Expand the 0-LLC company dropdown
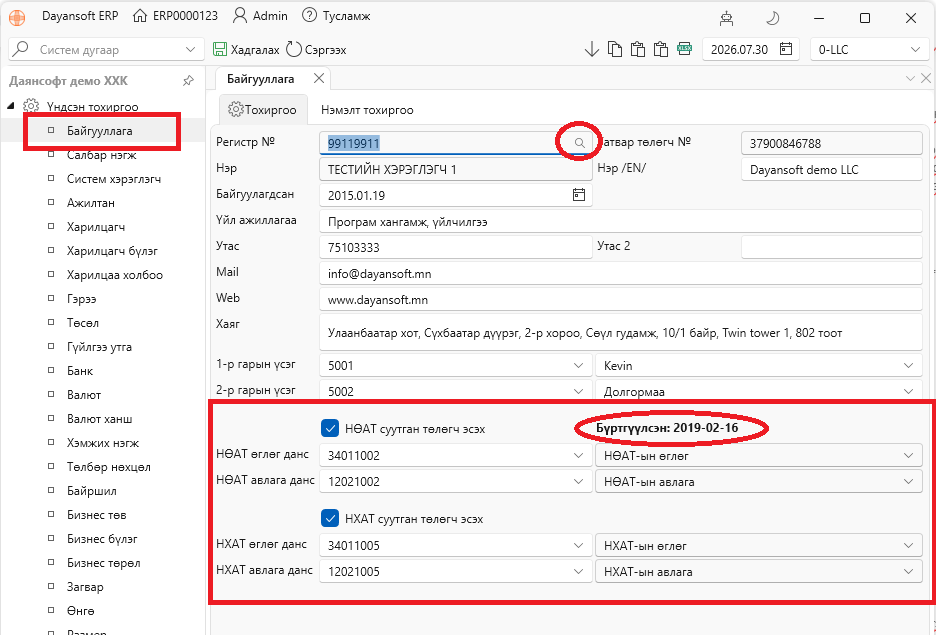This screenshot has width=936, height=635. [915, 50]
